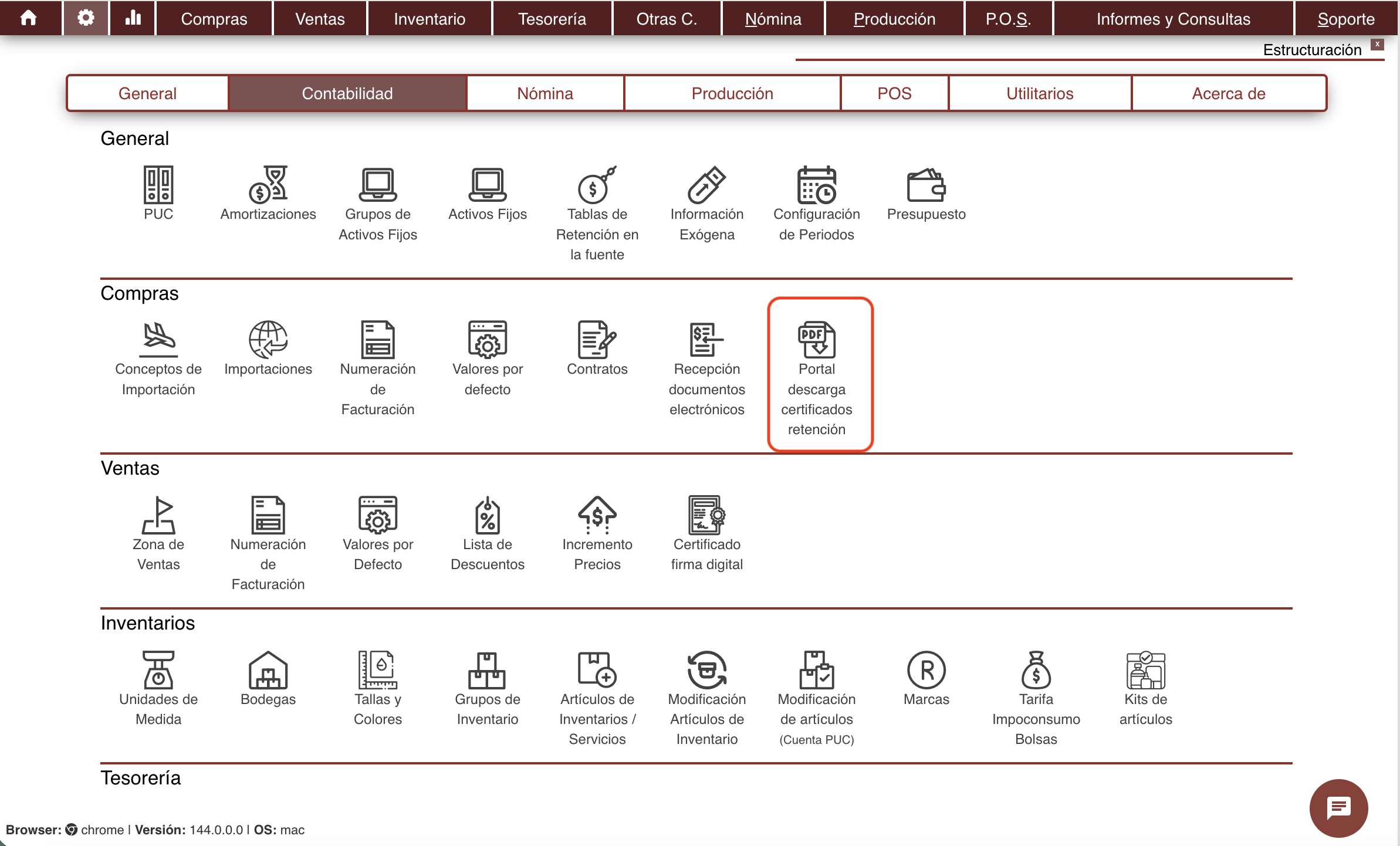
Task: Open Informes y Consultas menu
Action: tap(1173, 19)
